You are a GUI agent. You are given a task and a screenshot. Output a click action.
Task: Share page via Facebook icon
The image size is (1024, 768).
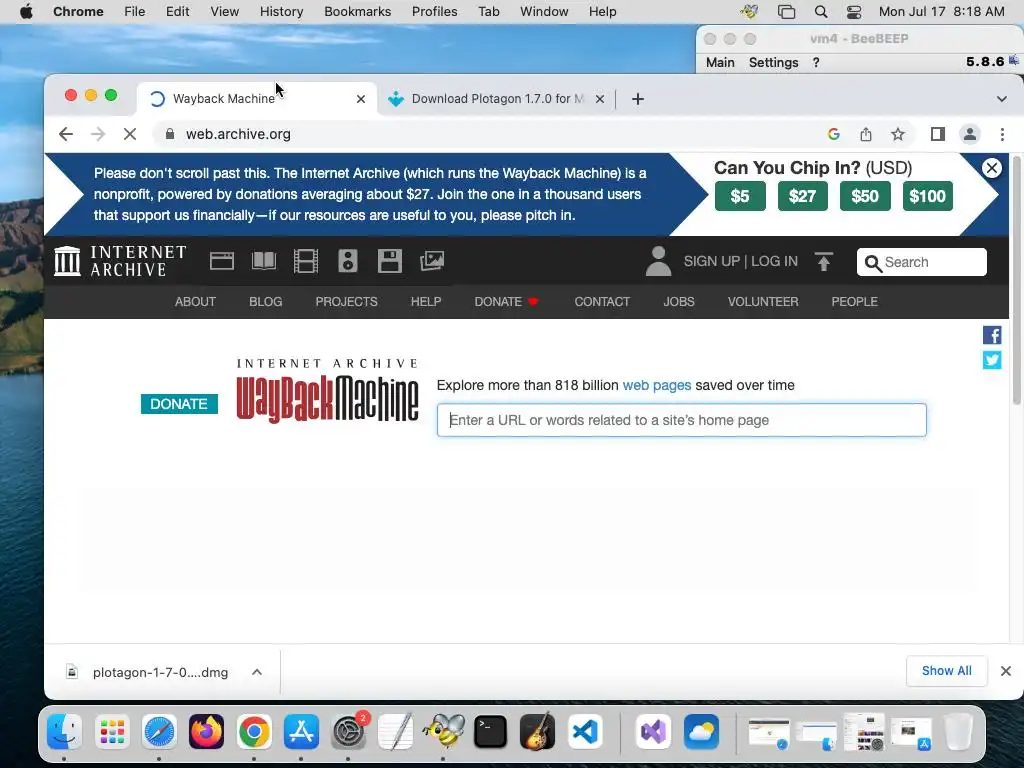(992, 335)
